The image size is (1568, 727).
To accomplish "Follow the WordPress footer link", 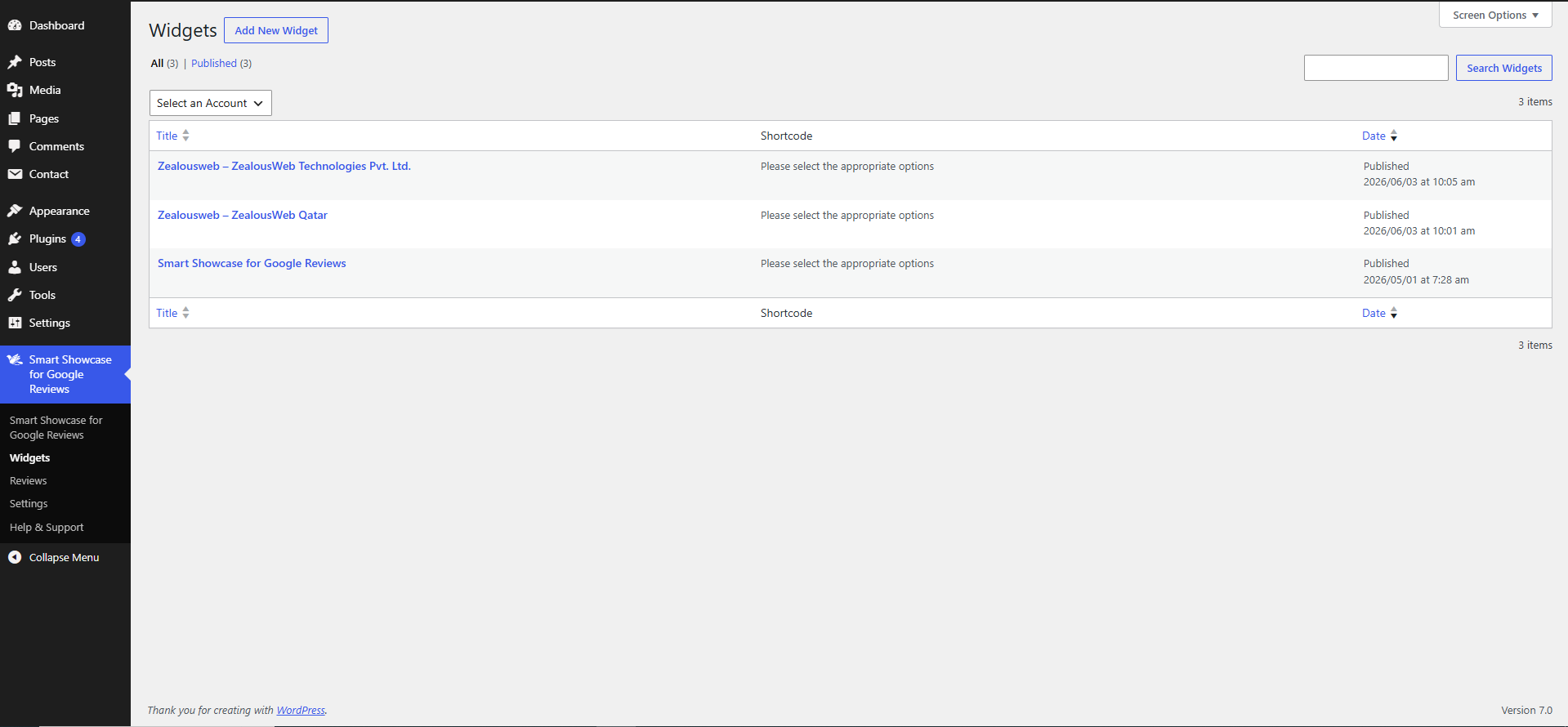I will [x=301, y=710].
